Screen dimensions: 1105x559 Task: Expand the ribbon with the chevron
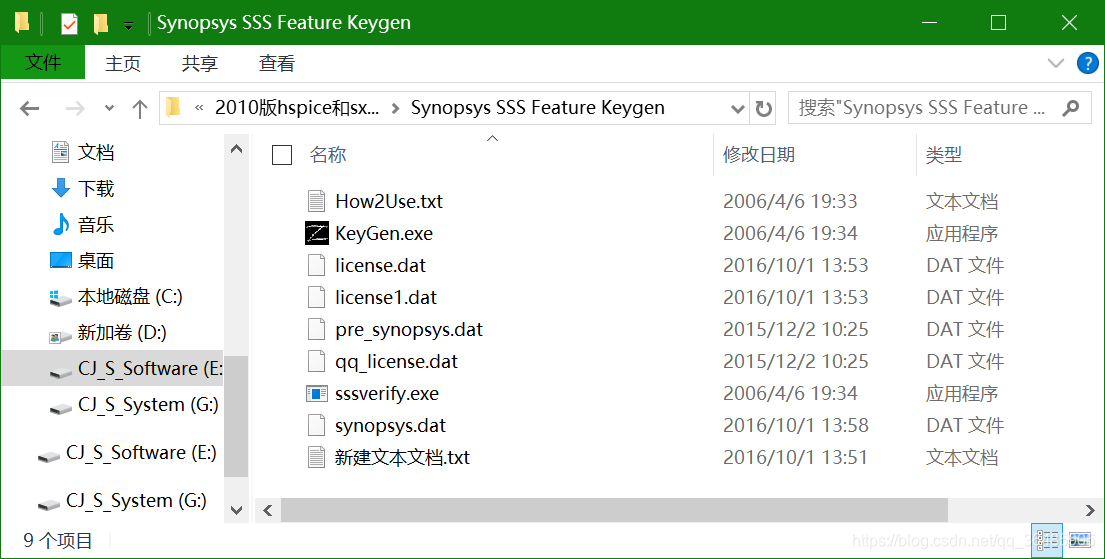(1056, 63)
